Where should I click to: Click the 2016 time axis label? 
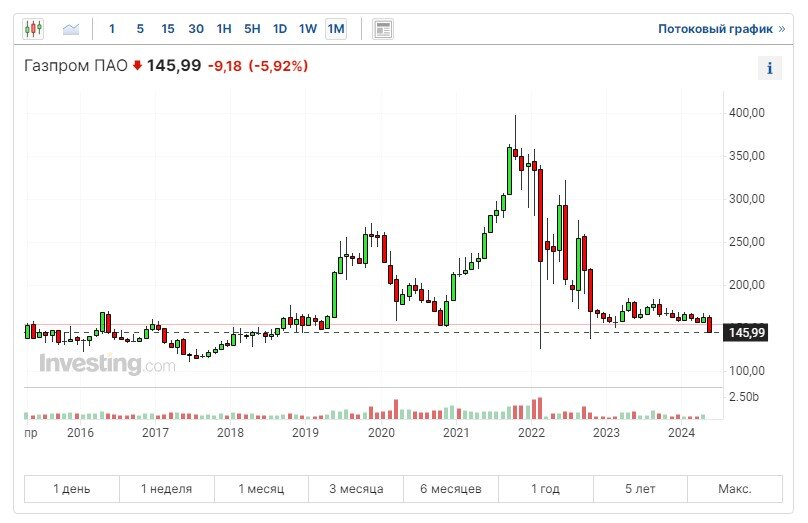(80, 433)
